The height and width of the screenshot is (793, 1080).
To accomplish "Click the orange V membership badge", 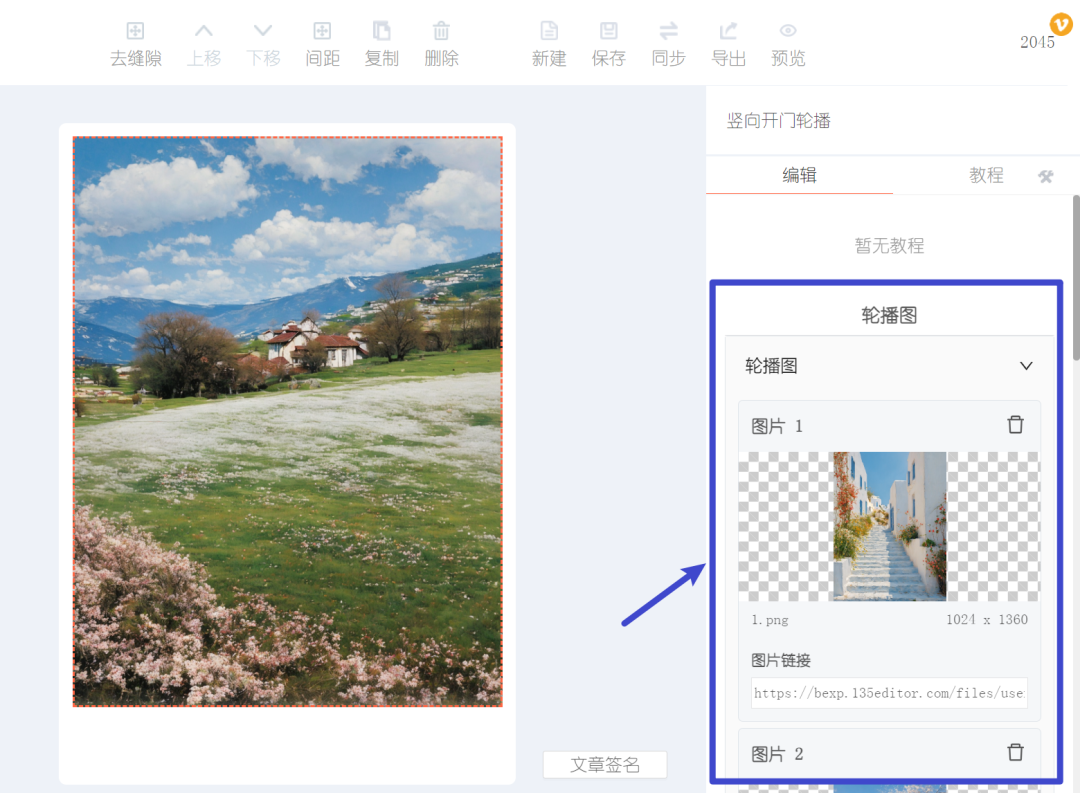I will pos(1061,24).
